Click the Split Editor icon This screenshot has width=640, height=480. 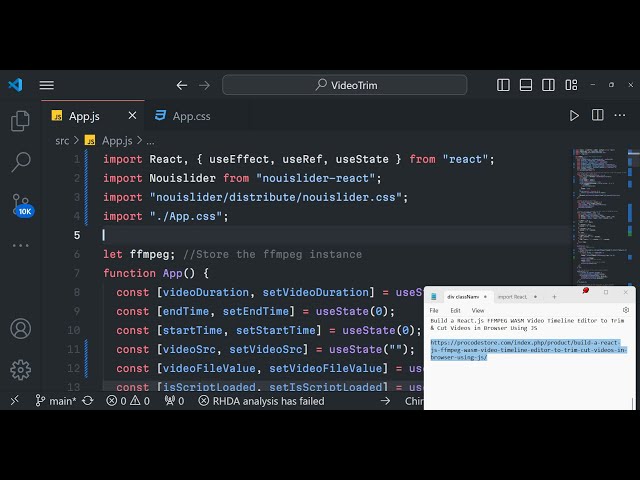click(x=598, y=116)
